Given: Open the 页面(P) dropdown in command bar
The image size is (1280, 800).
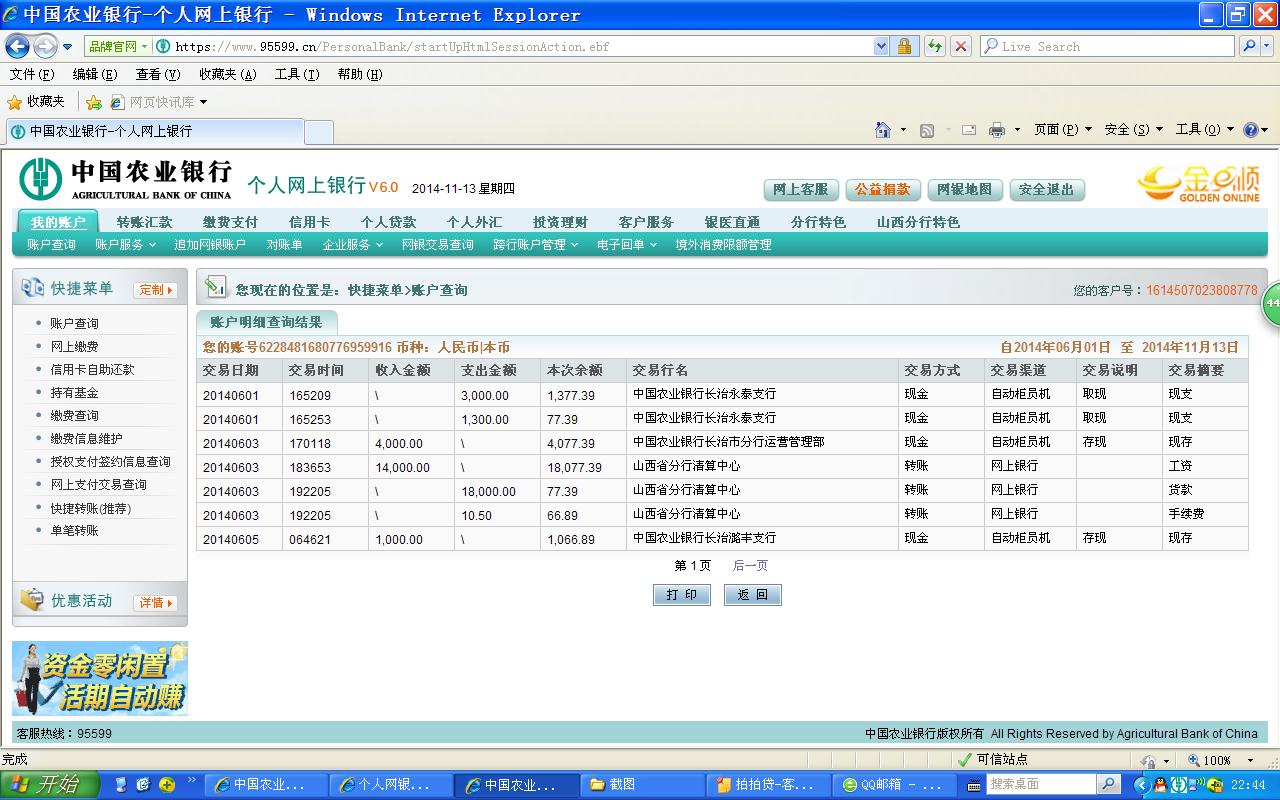Looking at the screenshot, I should pos(1062,130).
